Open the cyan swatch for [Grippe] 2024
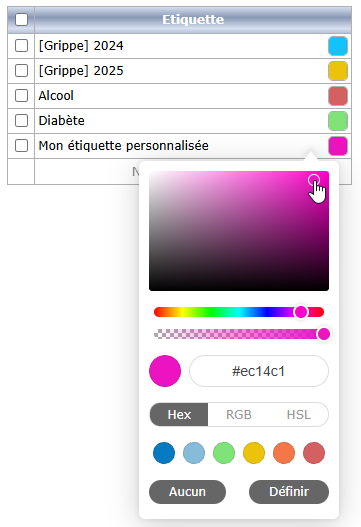Image resolution: width=361 pixels, height=527 pixels. point(338,46)
